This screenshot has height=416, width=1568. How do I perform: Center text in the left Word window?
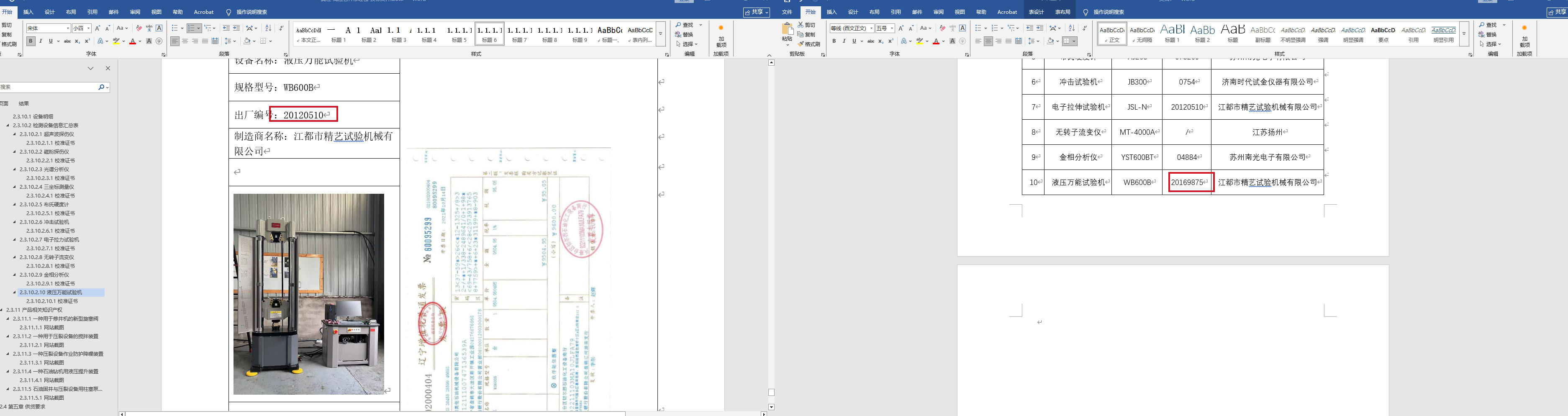pos(185,41)
